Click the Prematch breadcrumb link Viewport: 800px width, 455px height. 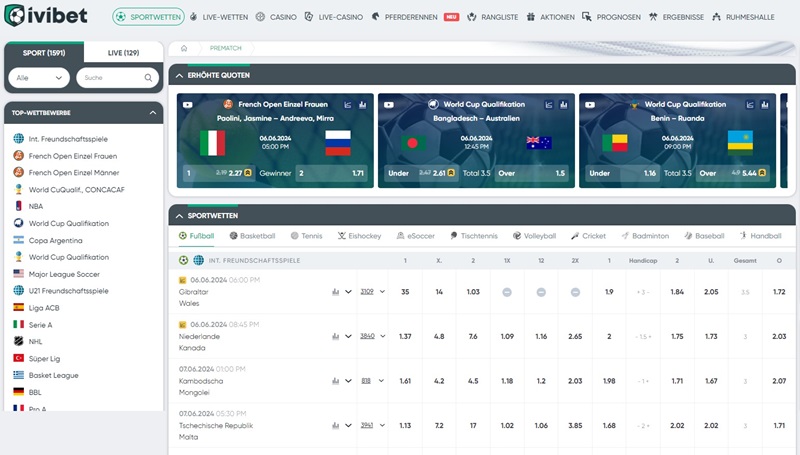(226, 48)
